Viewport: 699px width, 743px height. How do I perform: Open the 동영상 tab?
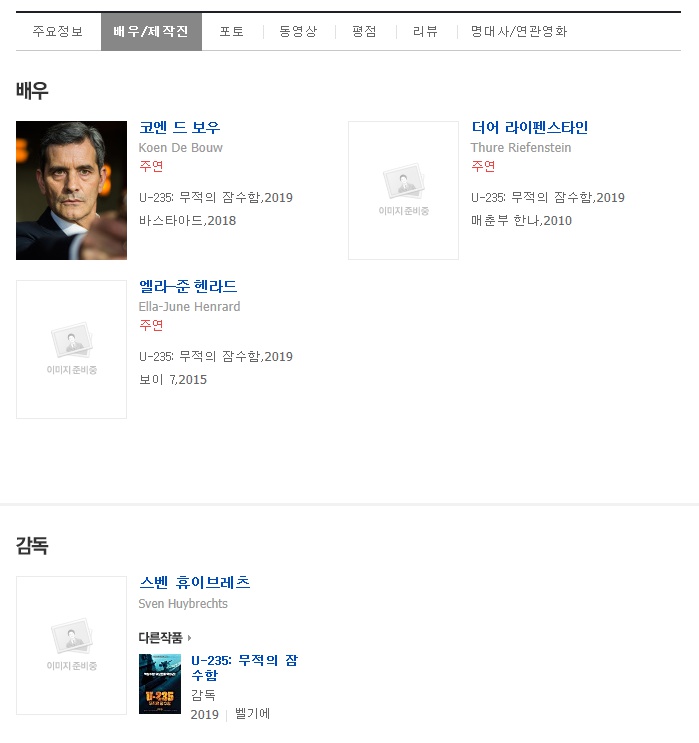coord(297,32)
